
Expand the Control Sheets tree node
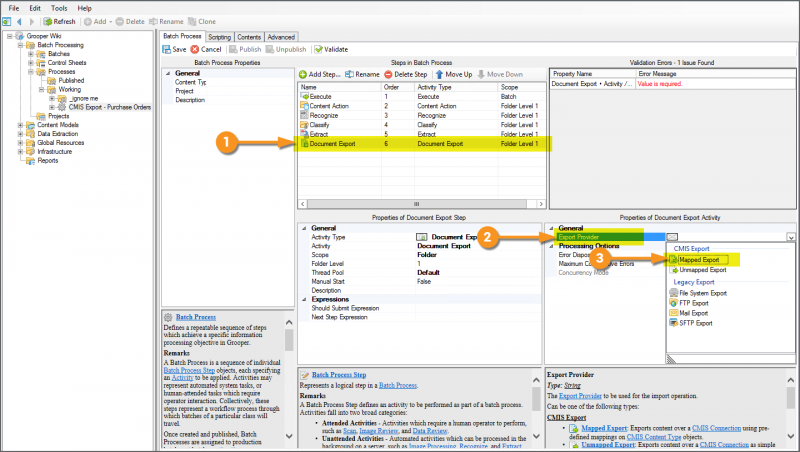click(31, 63)
